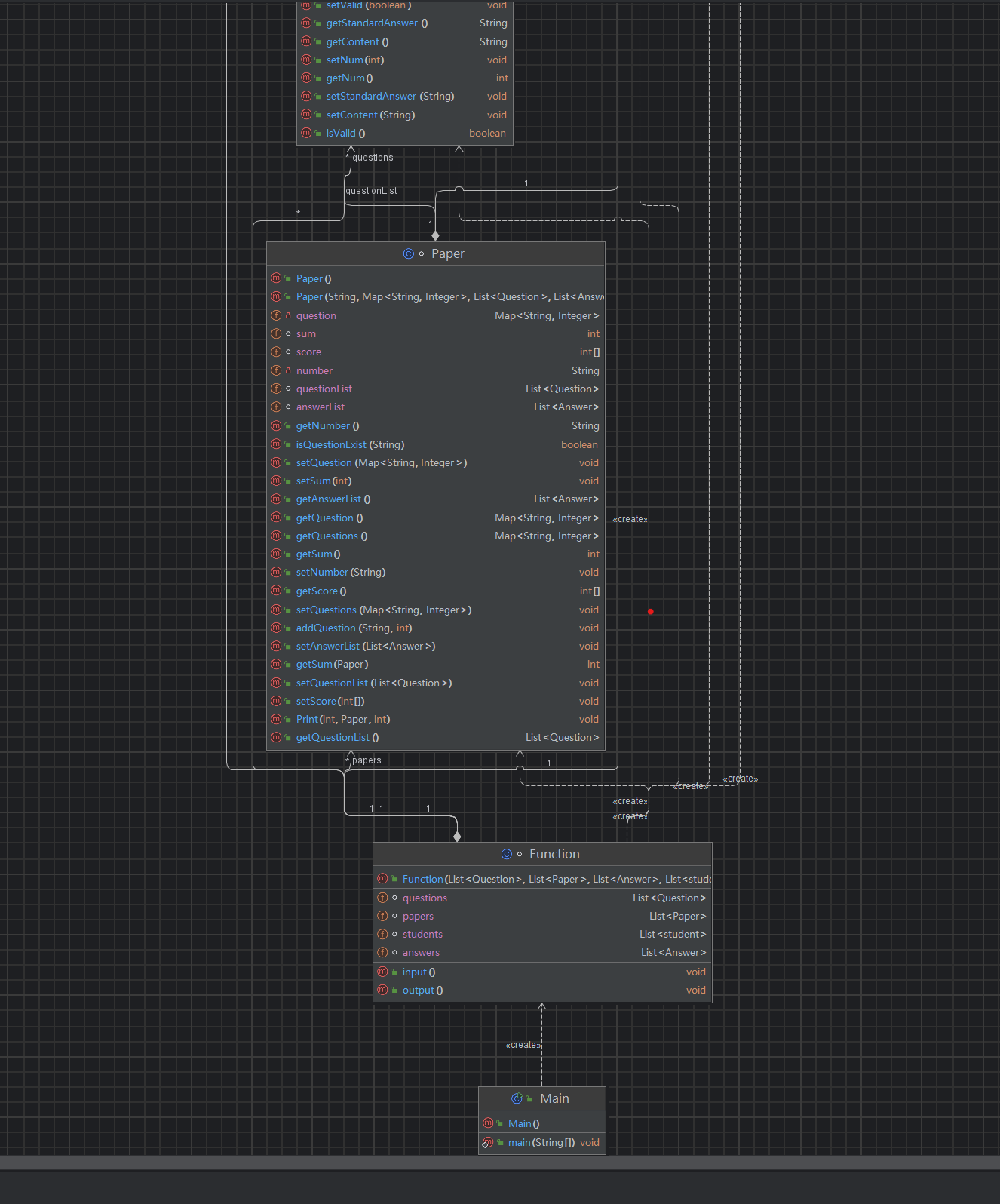Click method icon for getSum()
The image size is (1000, 1204).
tap(276, 554)
